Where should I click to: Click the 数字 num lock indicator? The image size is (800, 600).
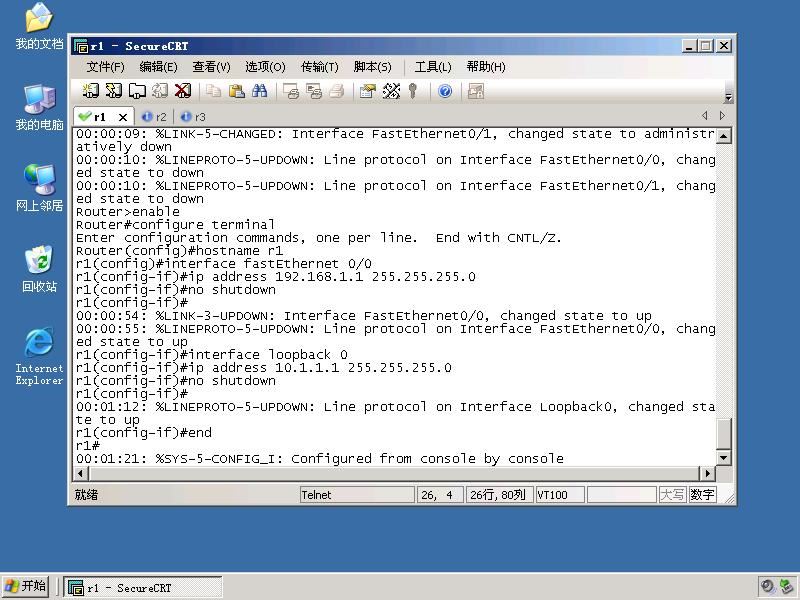pyautogui.click(x=702, y=495)
